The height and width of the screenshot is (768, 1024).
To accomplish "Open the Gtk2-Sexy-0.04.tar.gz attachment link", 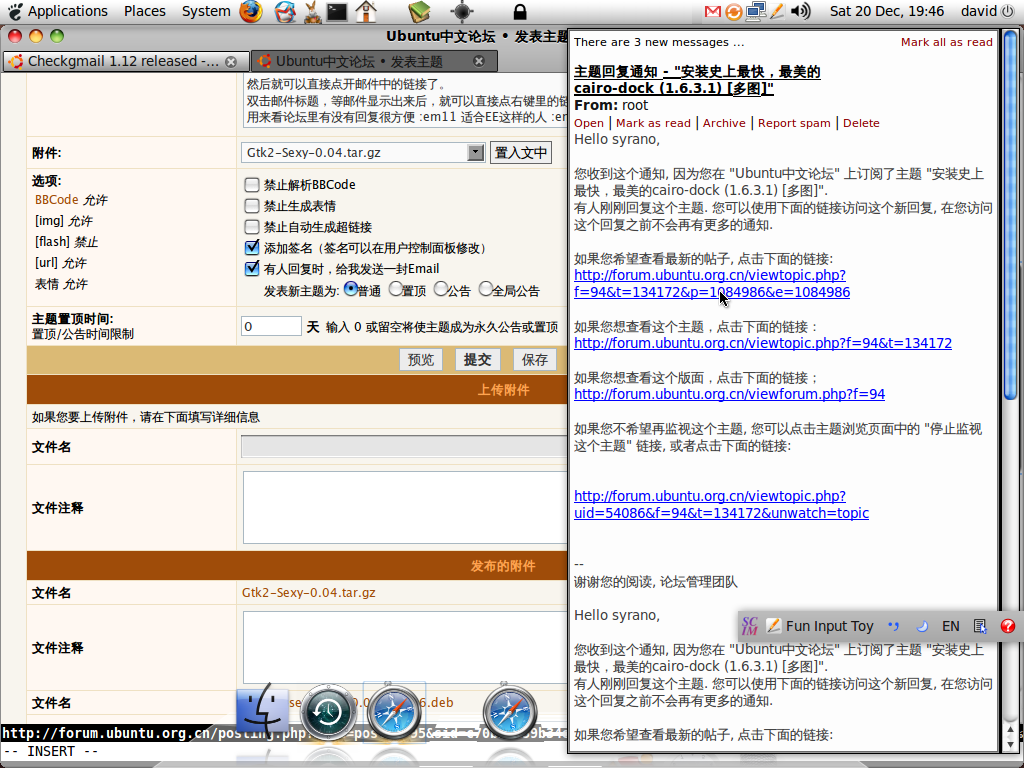I will point(308,592).
